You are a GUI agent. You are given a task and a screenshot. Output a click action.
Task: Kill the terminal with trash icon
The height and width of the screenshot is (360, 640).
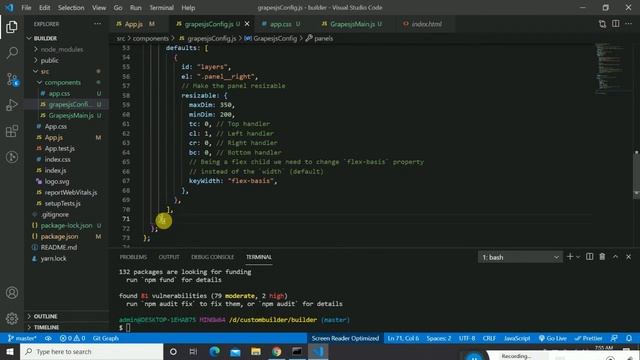pyautogui.click(x=602, y=257)
